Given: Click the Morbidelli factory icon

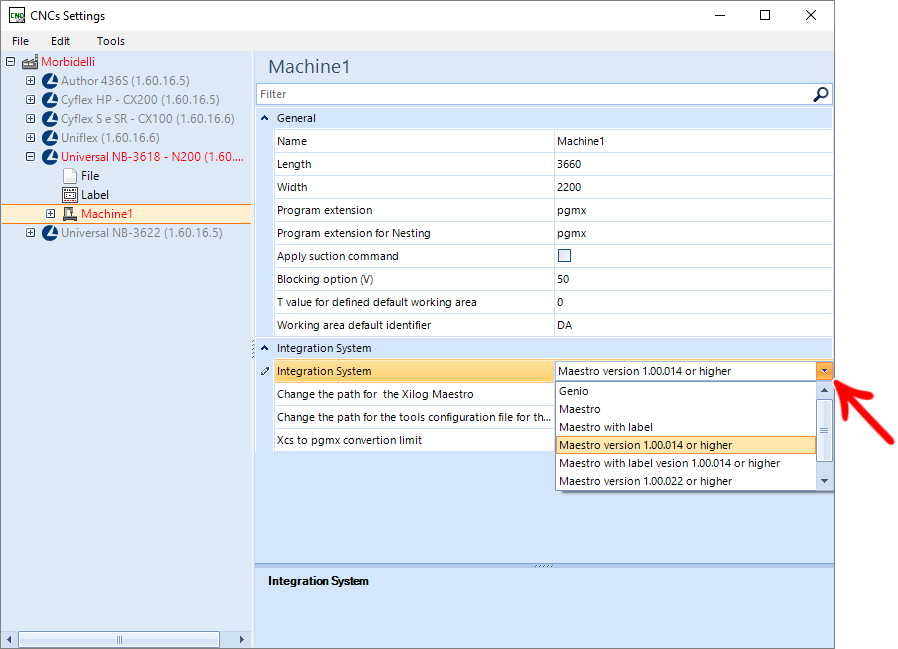Looking at the screenshot, I should click(x=30, y=62).
